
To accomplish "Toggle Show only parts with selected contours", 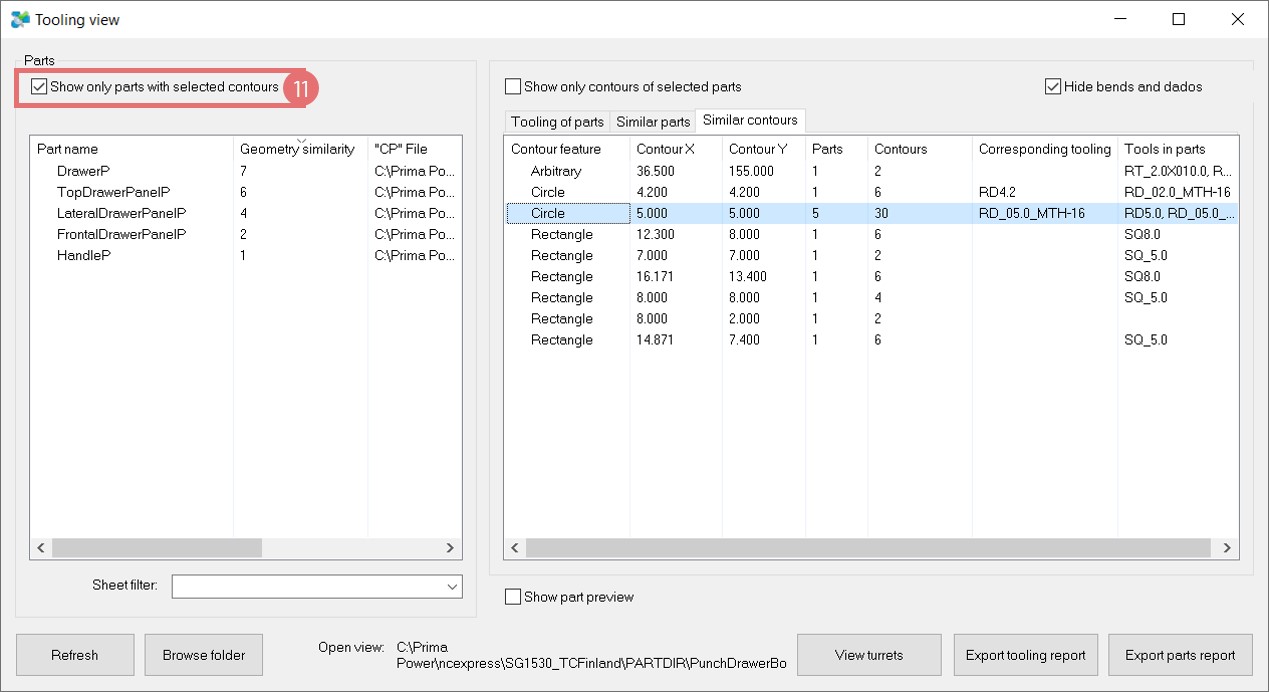I will pos(39,87).
